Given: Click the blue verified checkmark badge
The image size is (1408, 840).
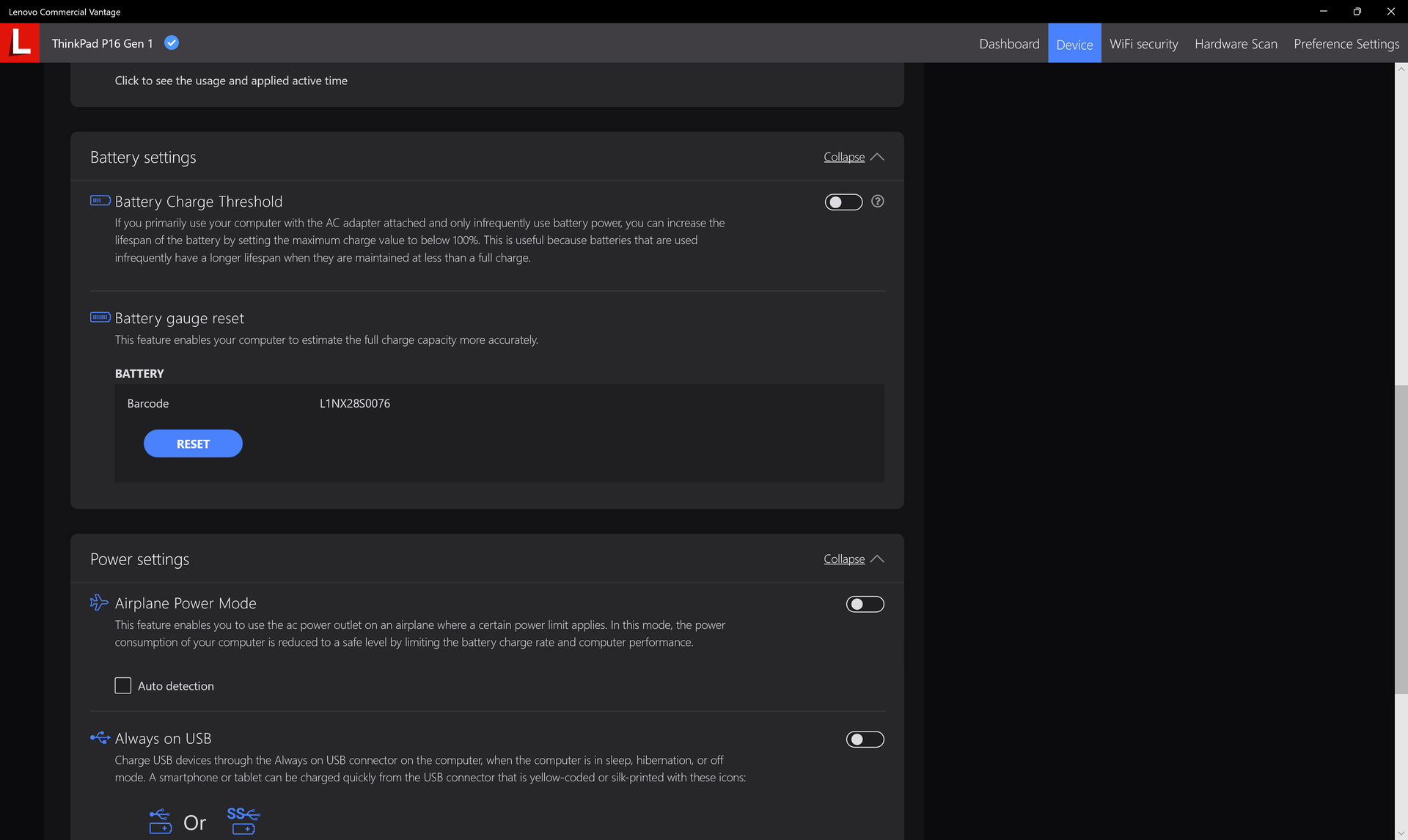Looking at the screenshot, I should (x=172, y=43).
